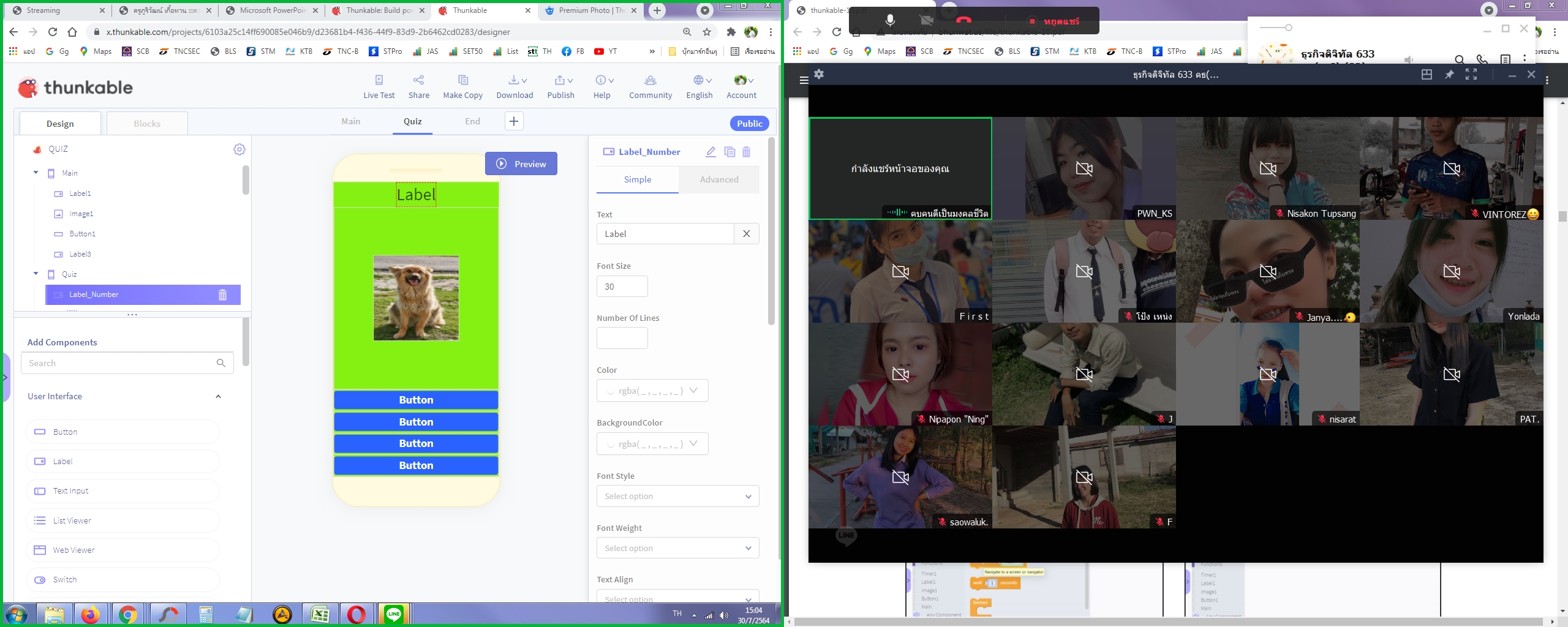Select the Advanced properties tab
This screenshot has height=627, width=1568.
(719, 179)
